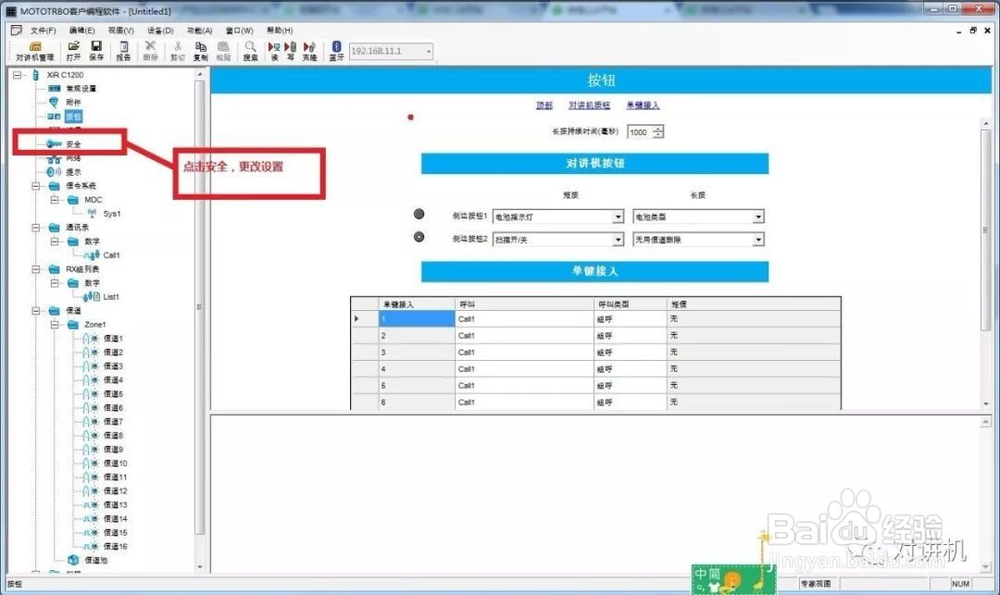Open the 安全 security tree node
Viewport: 1000px width, 595px height.
pos(73,144)
